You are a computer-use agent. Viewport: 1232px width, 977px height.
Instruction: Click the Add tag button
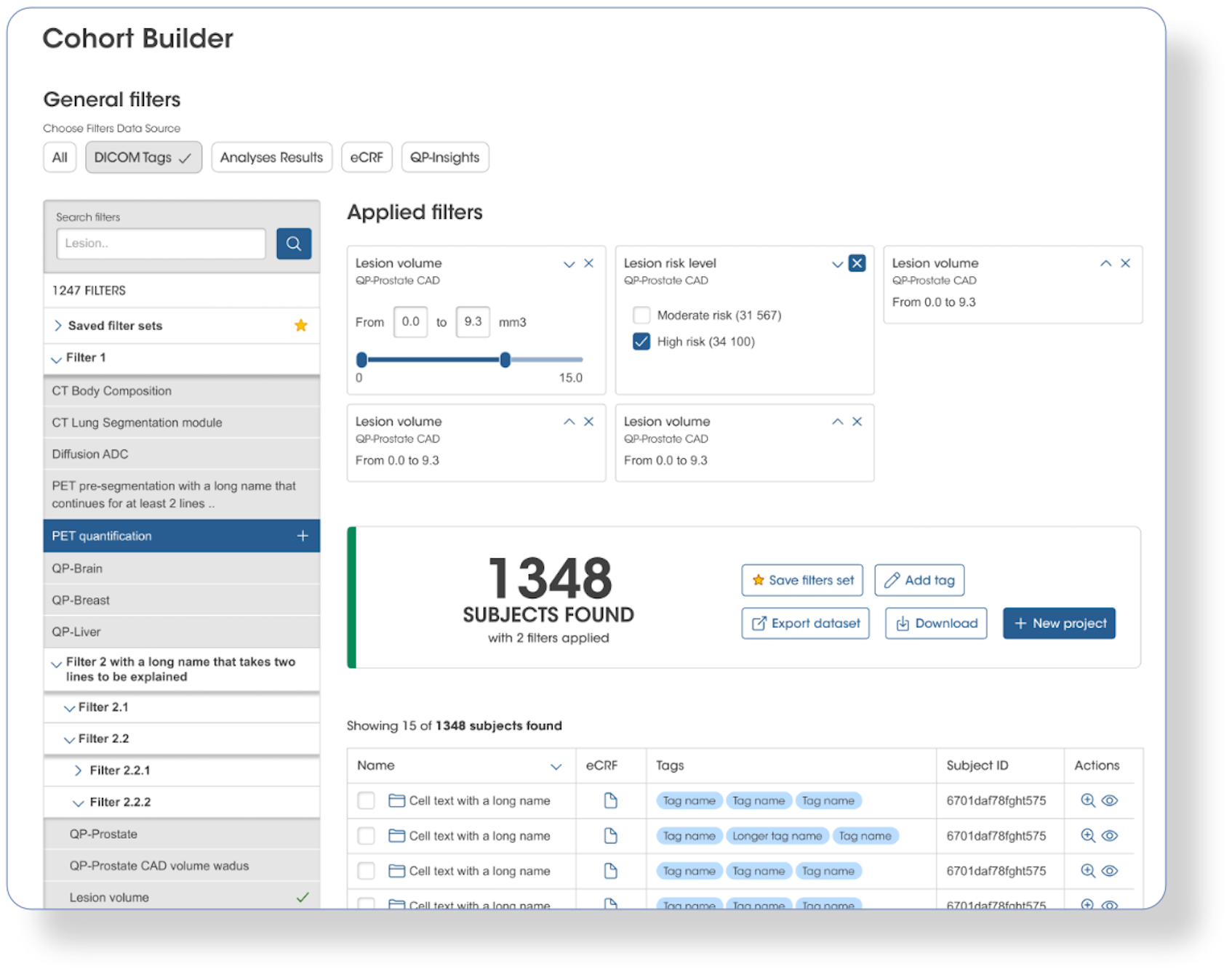[x=919, y=580]
